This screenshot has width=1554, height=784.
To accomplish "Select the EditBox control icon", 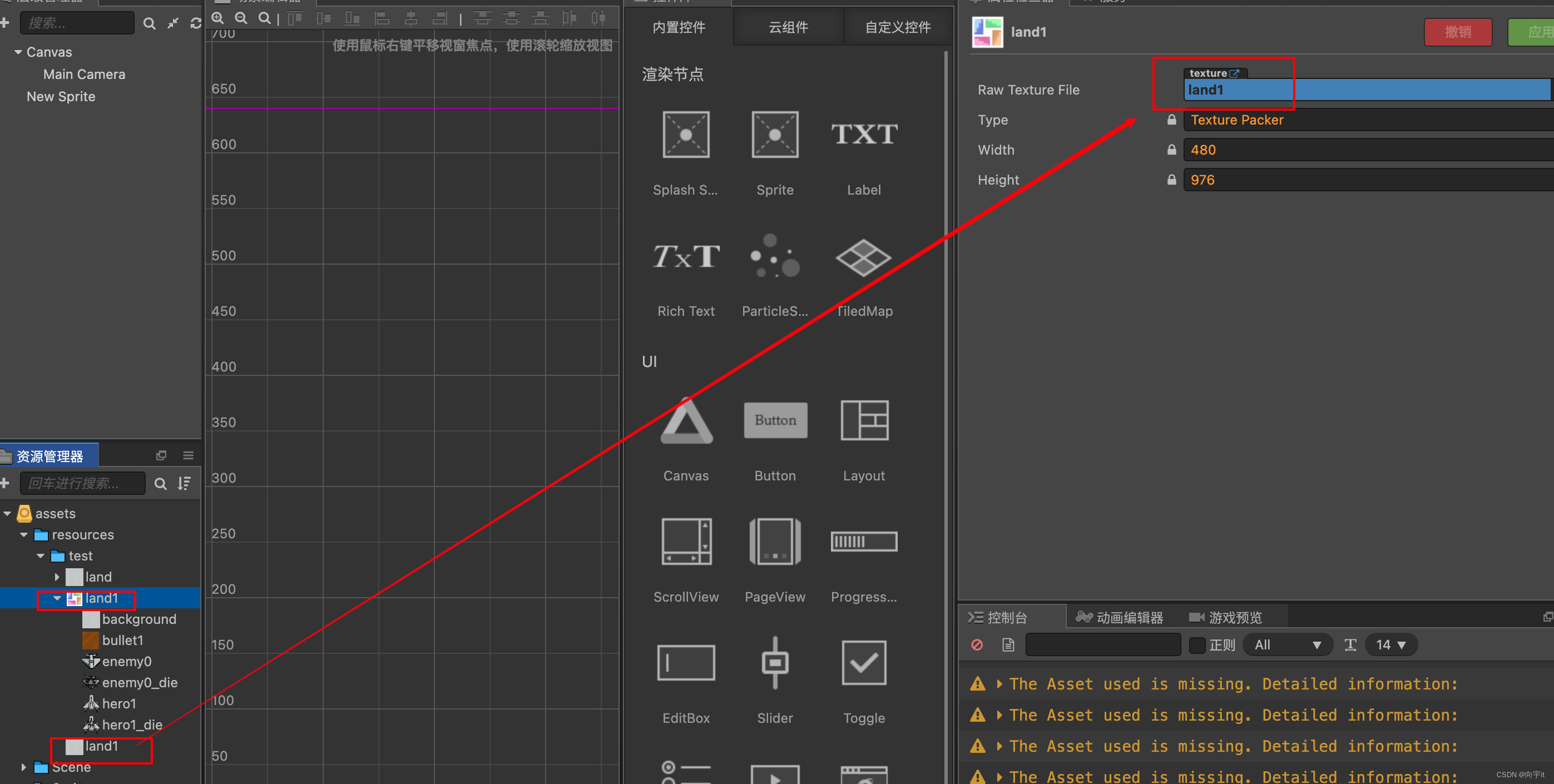I will [x=685, y=663].
